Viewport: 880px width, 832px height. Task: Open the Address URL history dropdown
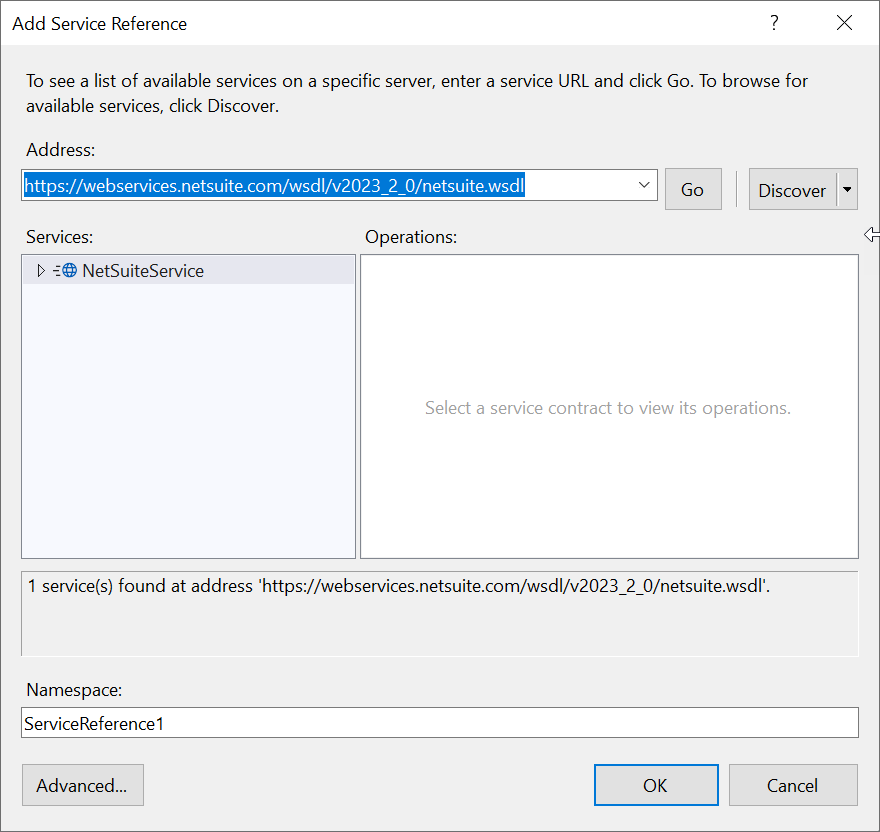[x=644, y=185]
